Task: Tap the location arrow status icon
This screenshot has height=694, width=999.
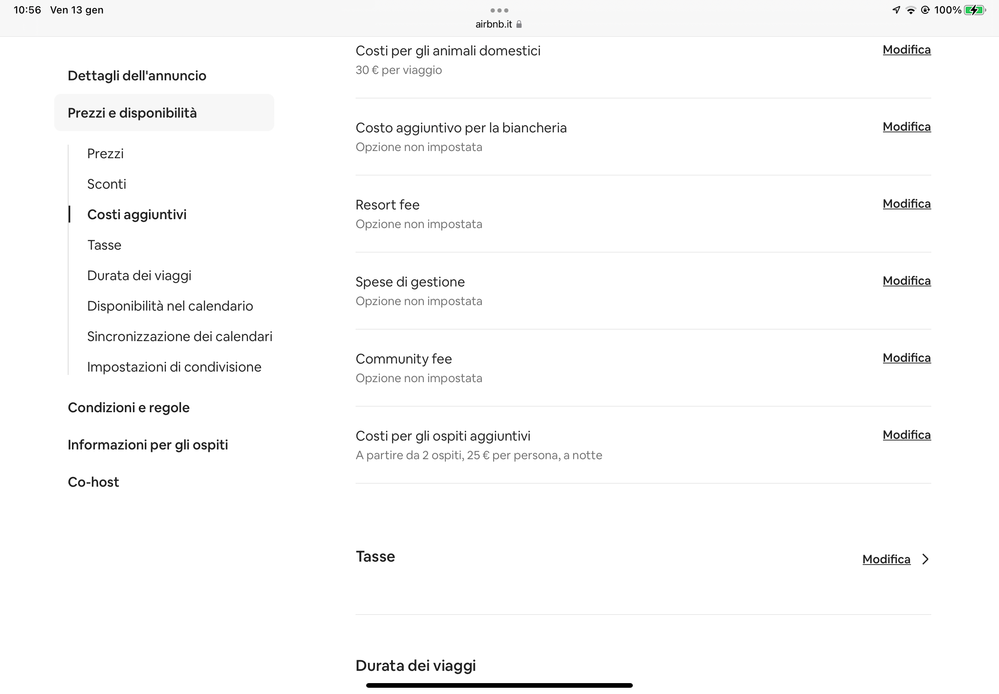Action: 896,10
